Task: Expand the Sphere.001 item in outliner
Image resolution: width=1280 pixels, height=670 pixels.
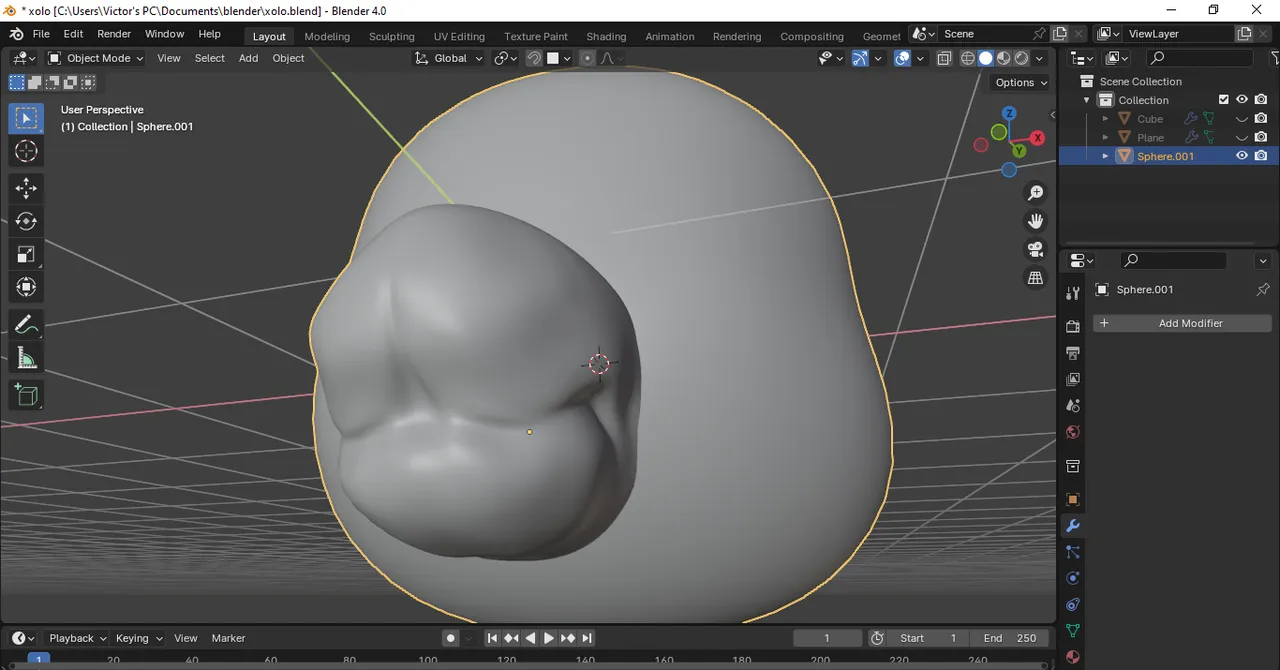Action: pyautogui.click(x=1105, y=156)
